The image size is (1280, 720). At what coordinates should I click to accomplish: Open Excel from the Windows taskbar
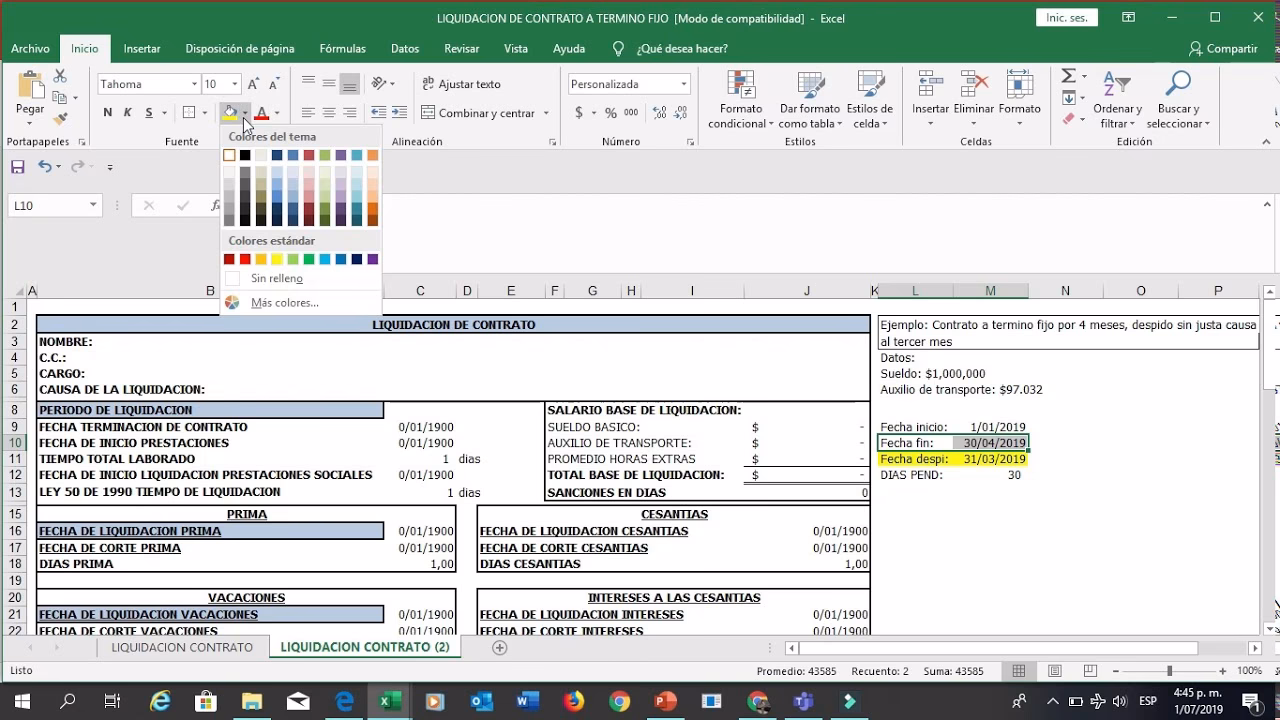[386, 701]
